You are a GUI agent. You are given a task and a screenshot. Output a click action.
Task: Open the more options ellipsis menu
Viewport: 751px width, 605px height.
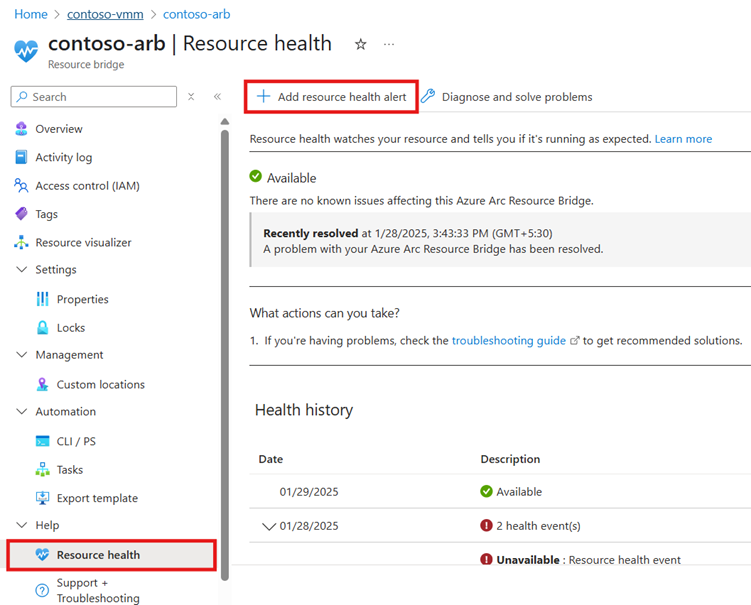pos(389,45)
